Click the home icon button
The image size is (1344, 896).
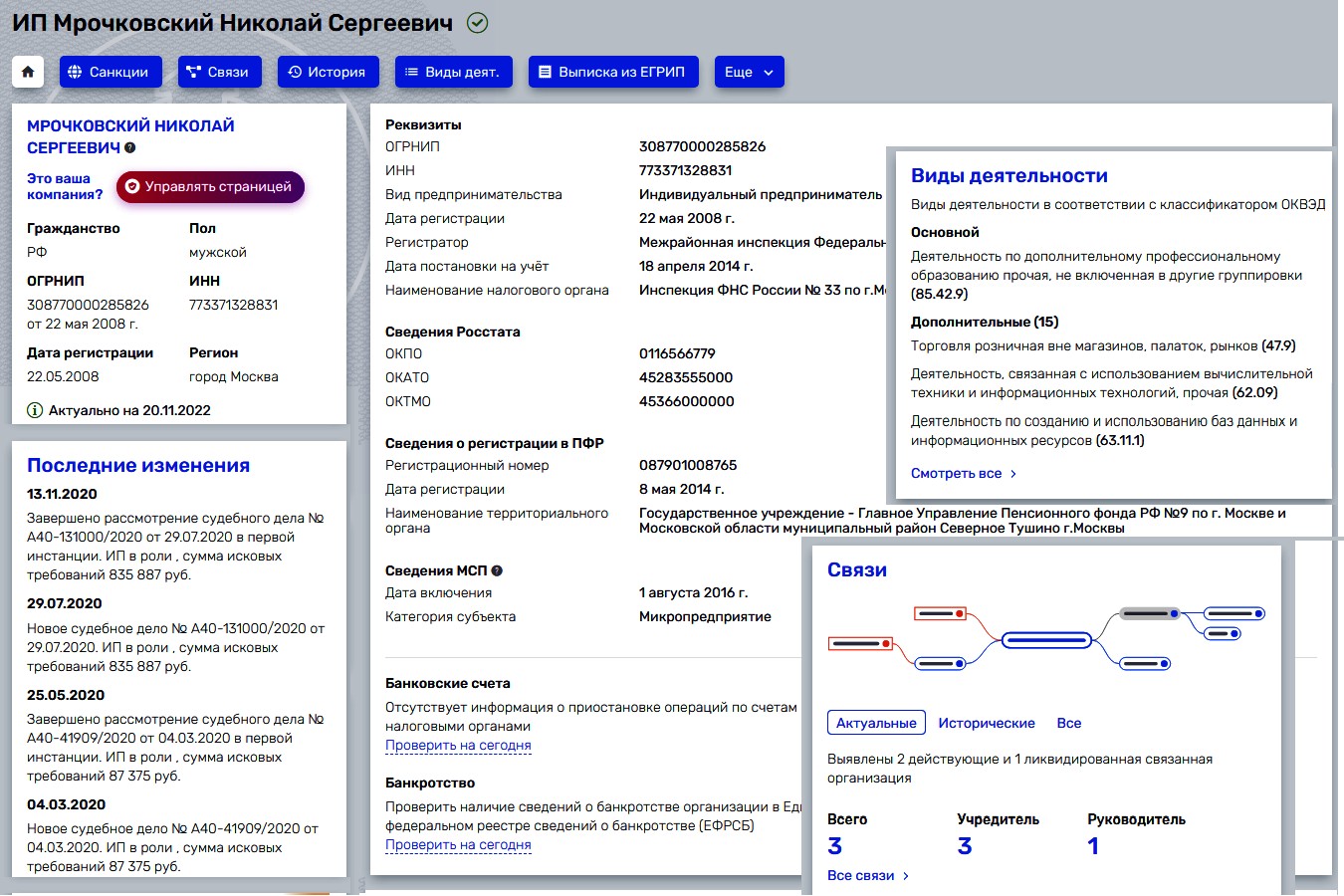click(x=27, y=72)
